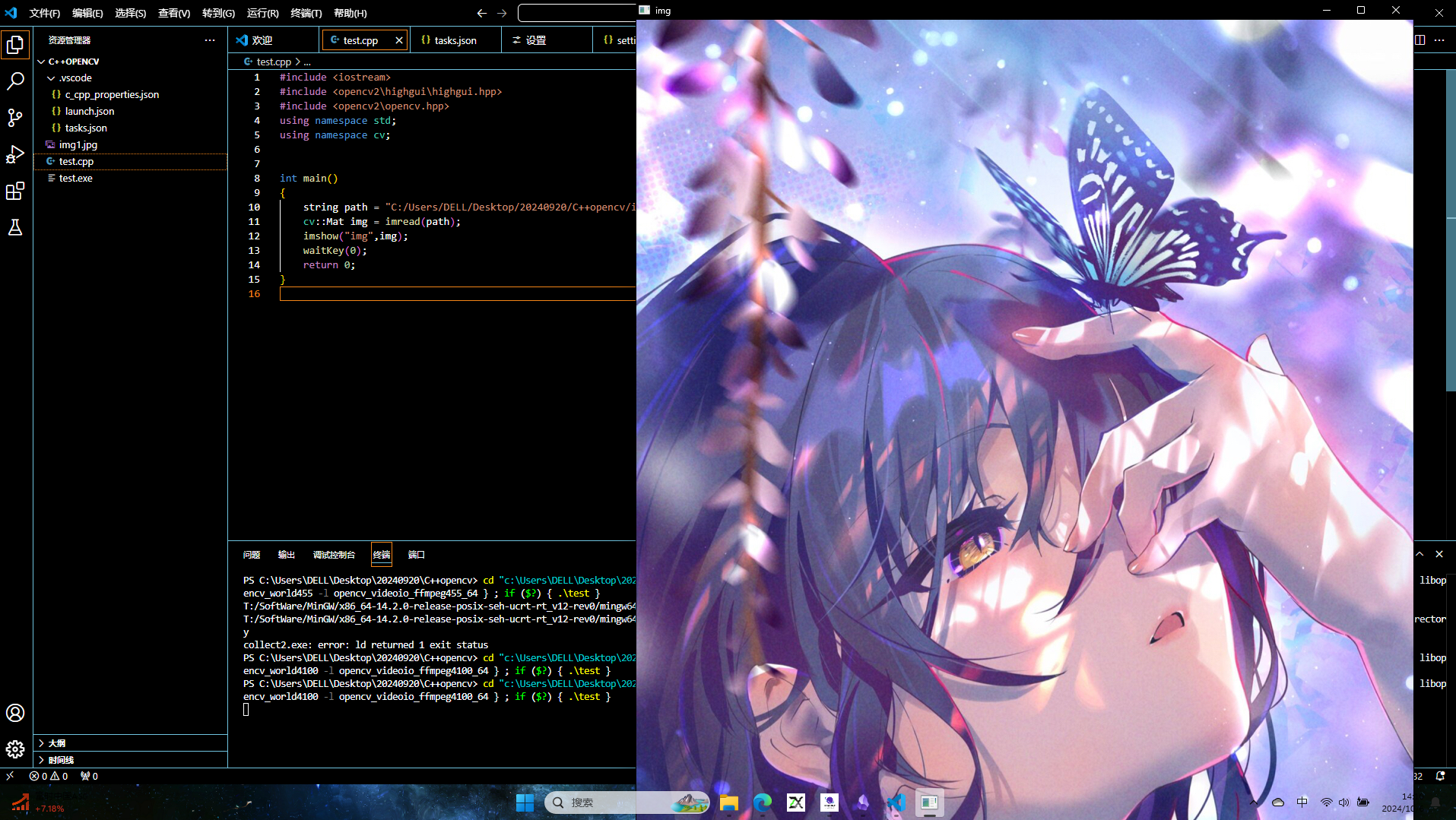
Task: Toggle the 中 input method in system tray
Action: [1302, 802]
